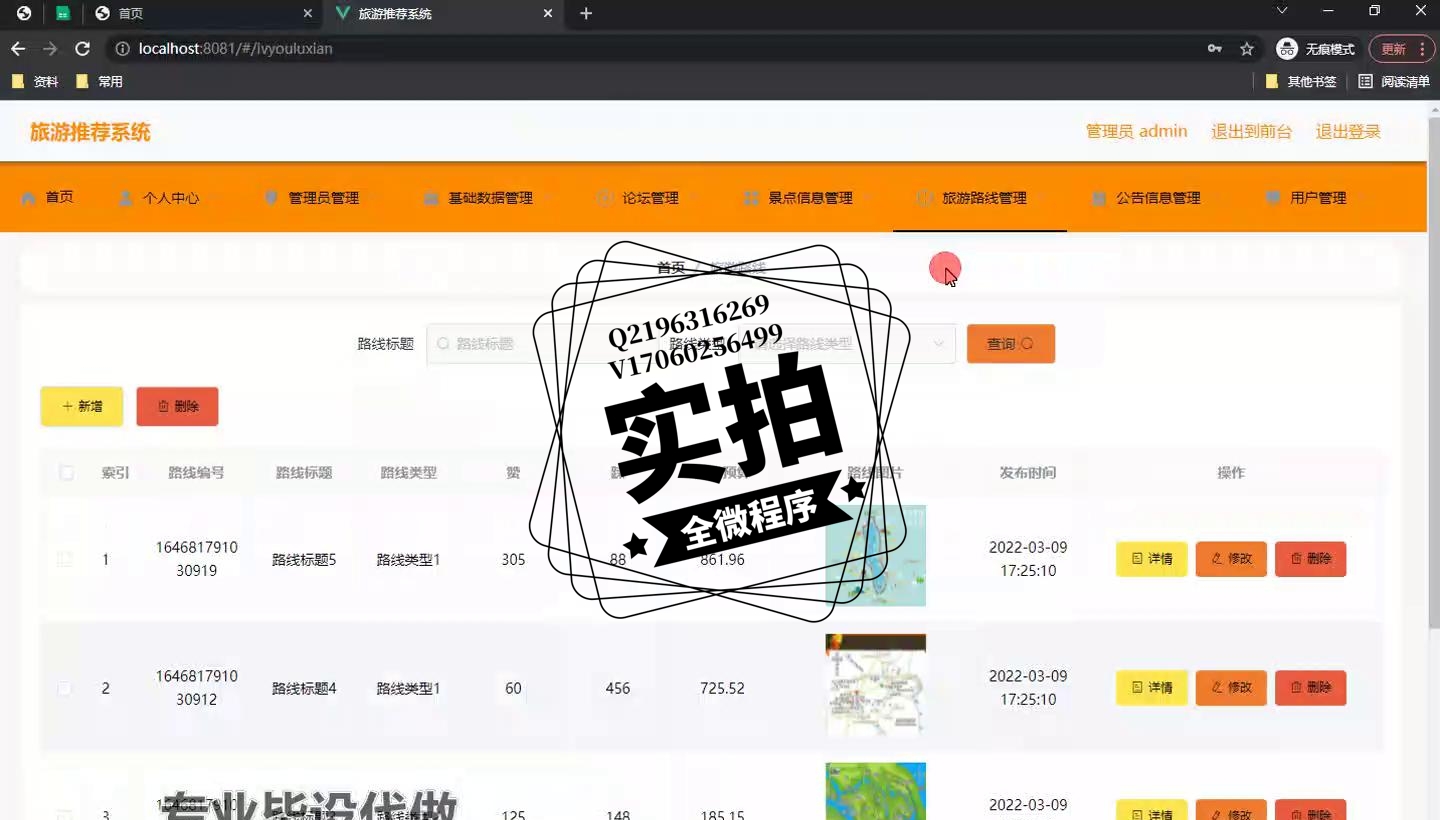Click cell text 路线标题4
Image resolution: width=1440 pixels, height=820 pixels.
[304, 689]
